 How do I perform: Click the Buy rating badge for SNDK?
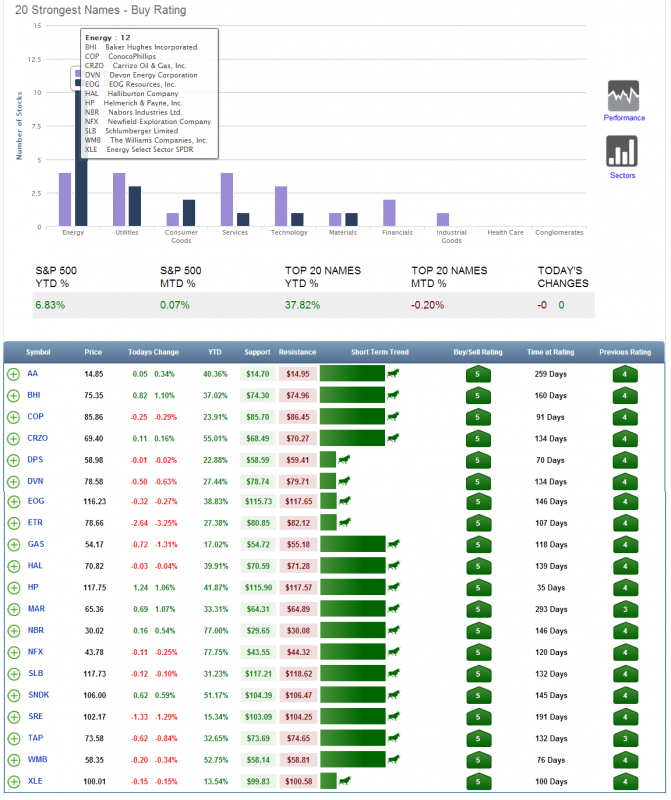click(x=478, y=695)
